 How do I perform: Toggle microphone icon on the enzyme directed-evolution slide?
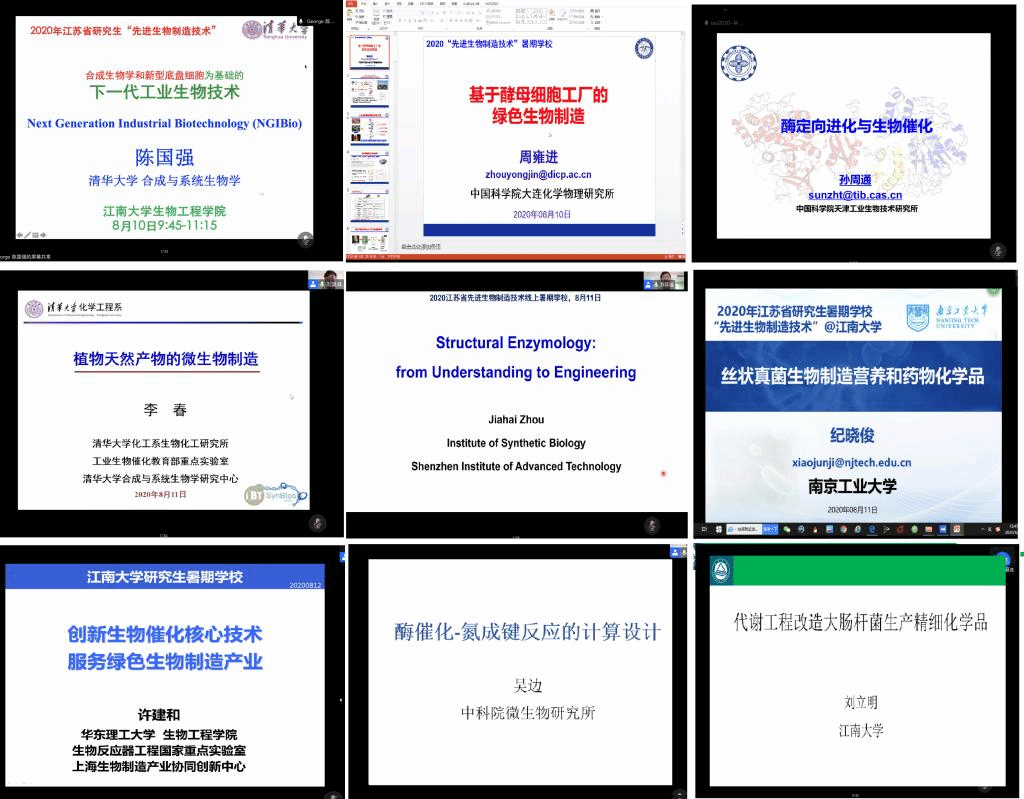click(997, 249)
